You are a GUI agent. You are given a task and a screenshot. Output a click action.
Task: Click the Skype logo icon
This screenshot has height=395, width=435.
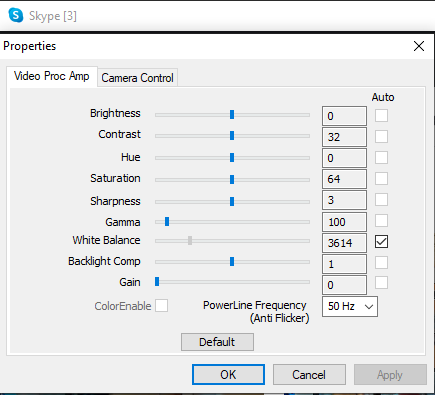(16, 15)
